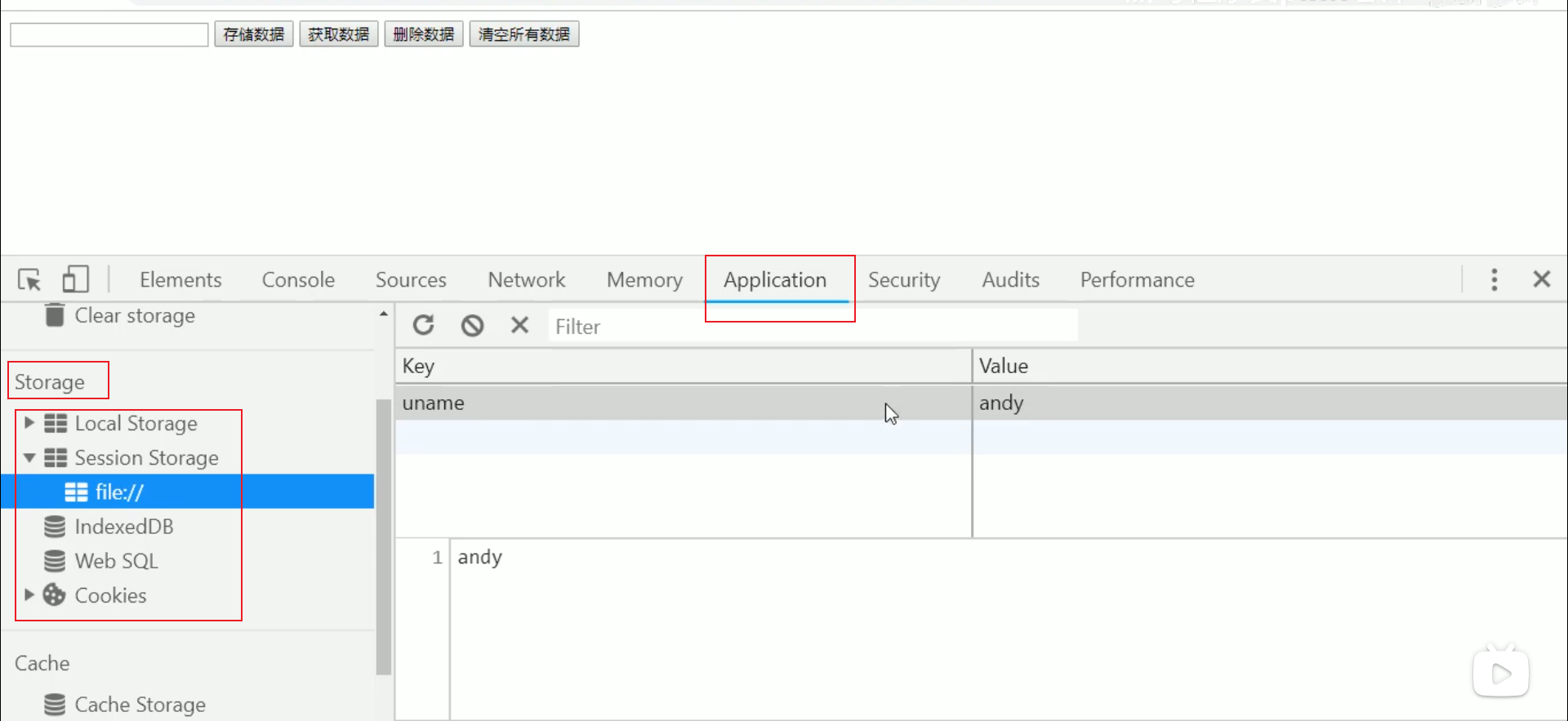Click the sidebar vertical scrollbar thumb
This screenshot has height=721, width=1568.
click(383, 537)
